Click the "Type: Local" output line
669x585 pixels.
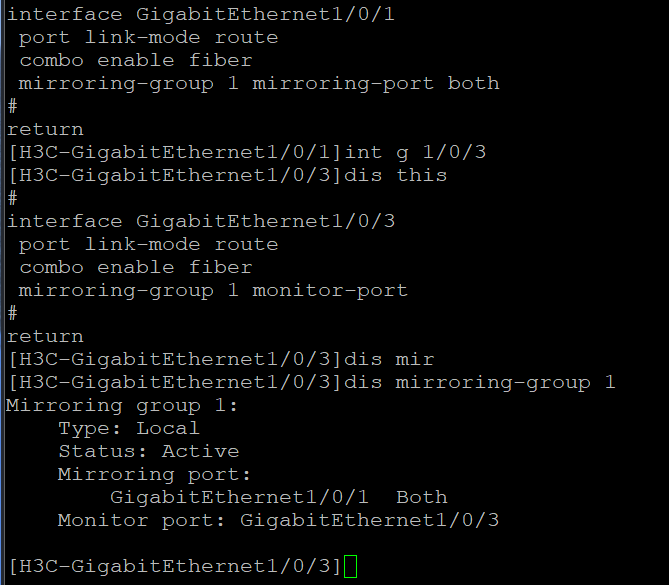[x=128, y=428]
